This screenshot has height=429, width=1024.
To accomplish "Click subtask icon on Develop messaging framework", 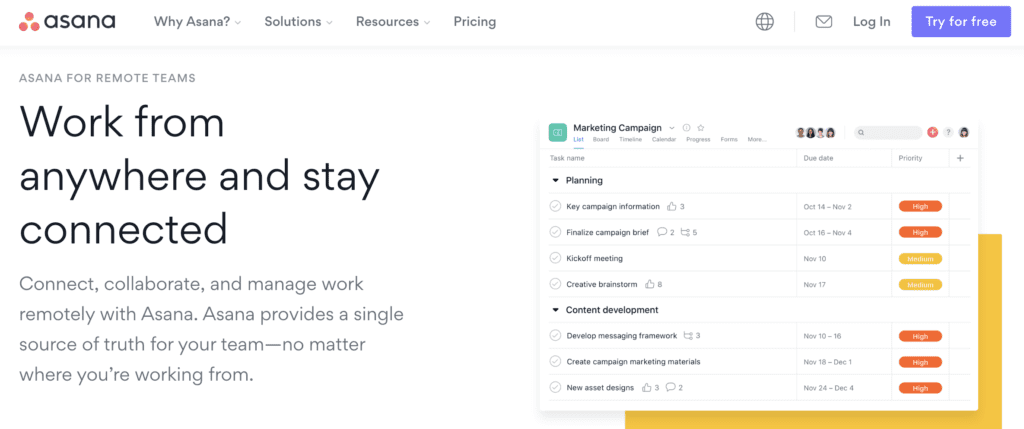I will coord(688,336).
